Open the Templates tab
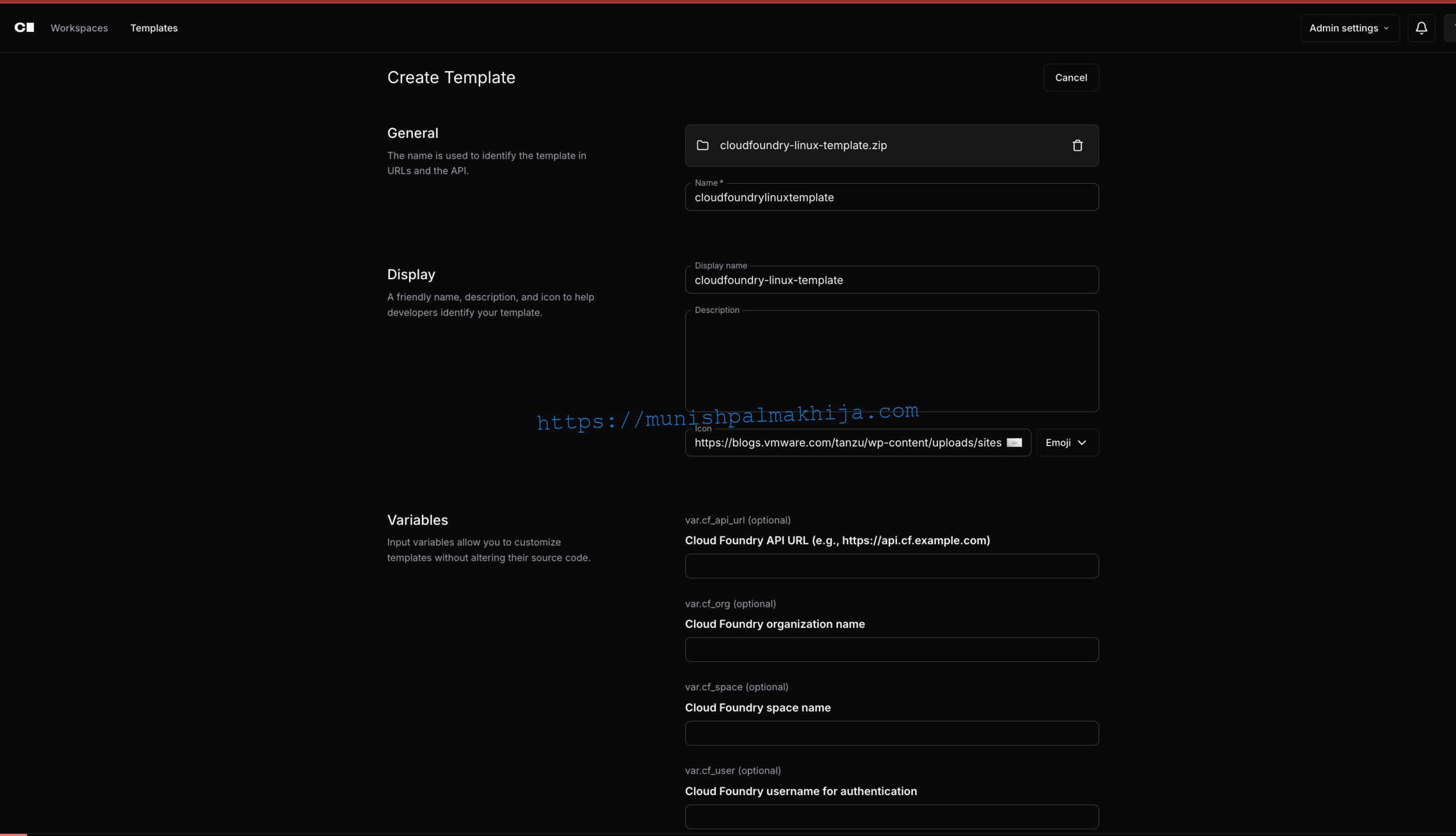 coord(154,27)
